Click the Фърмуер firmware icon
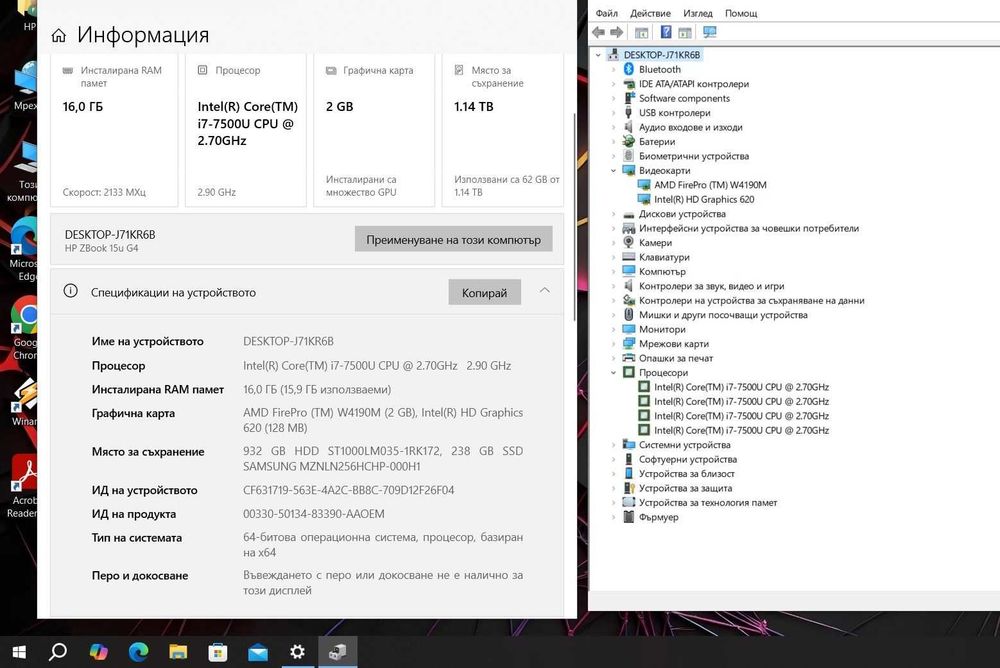 628,517
